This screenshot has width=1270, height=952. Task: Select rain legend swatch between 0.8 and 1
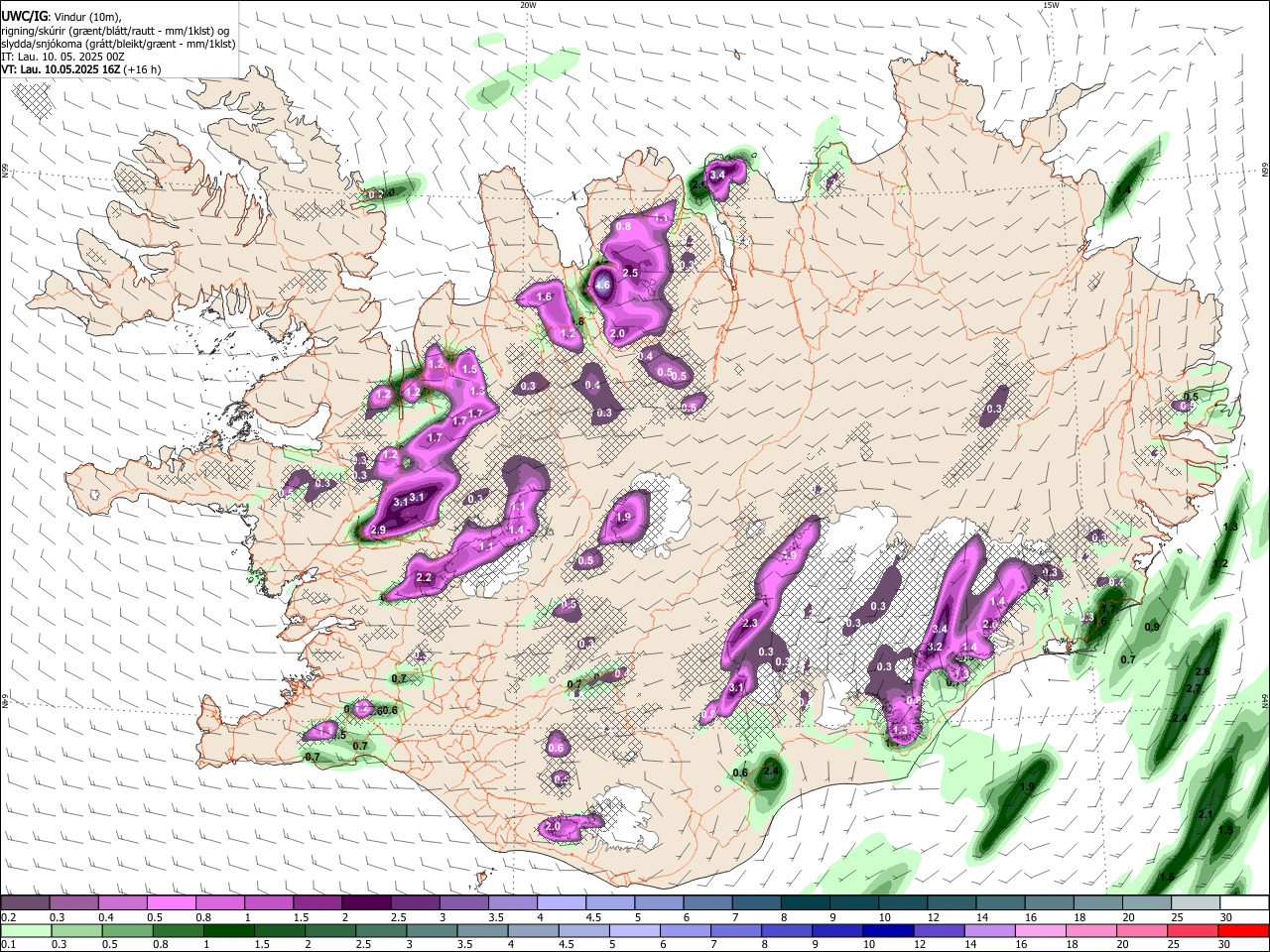(178, 930)
